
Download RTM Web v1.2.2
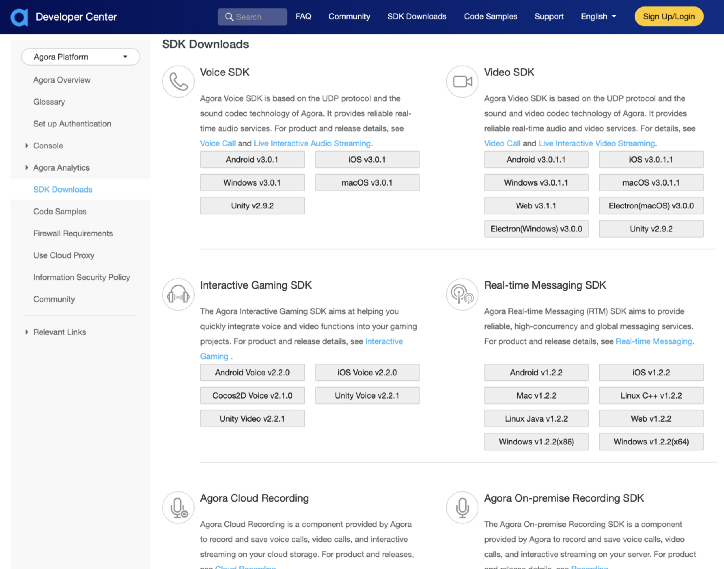(x=651, y=419)
